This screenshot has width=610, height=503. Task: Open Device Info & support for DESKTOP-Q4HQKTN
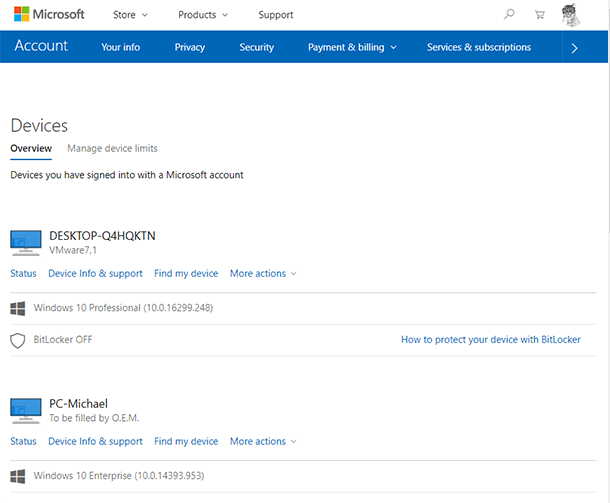pyautogui.click(x=95, y=273)
